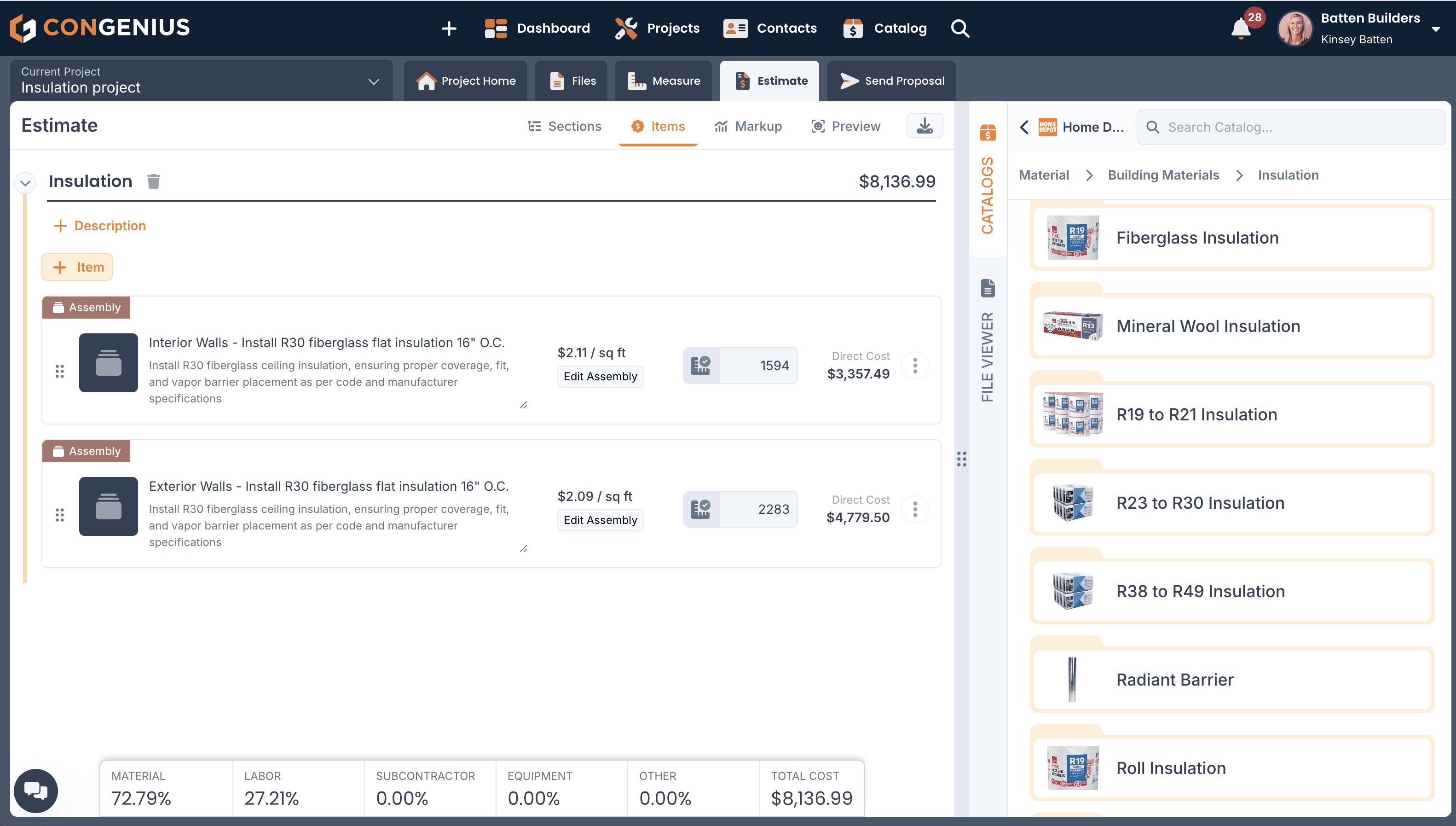Expand the Insulation section collapse arrow
The height and width of the screenshot is (826, 1456).
pyautogui.click(x=24, y=181)
